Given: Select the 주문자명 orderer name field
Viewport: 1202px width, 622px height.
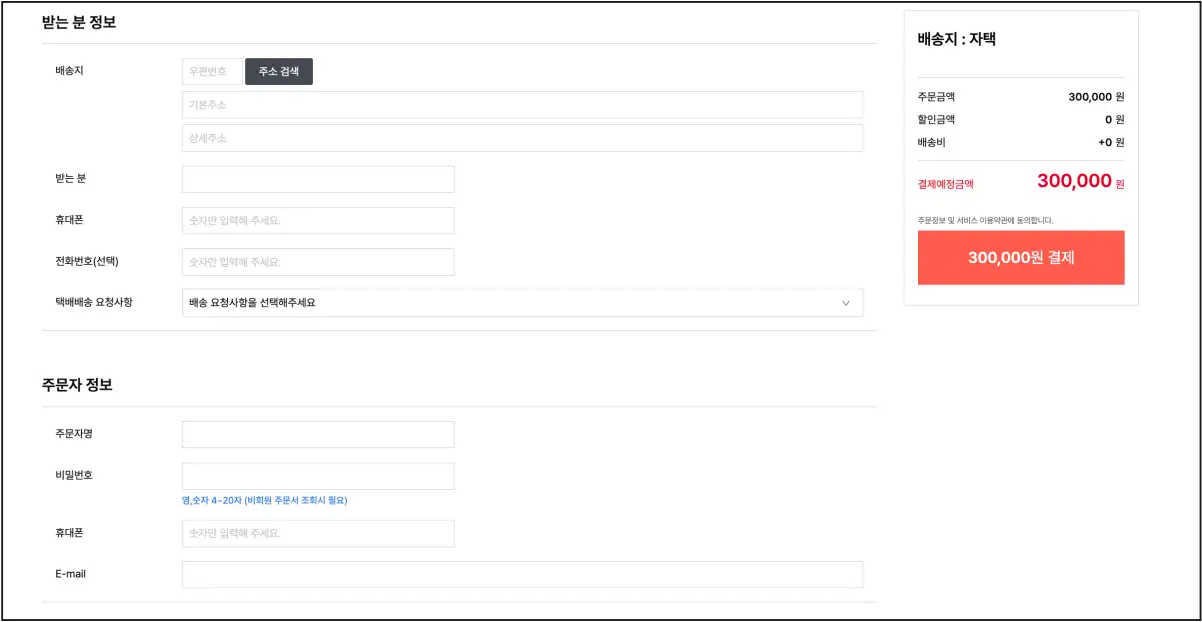Looking at the screenshot, I should point(318,435).
